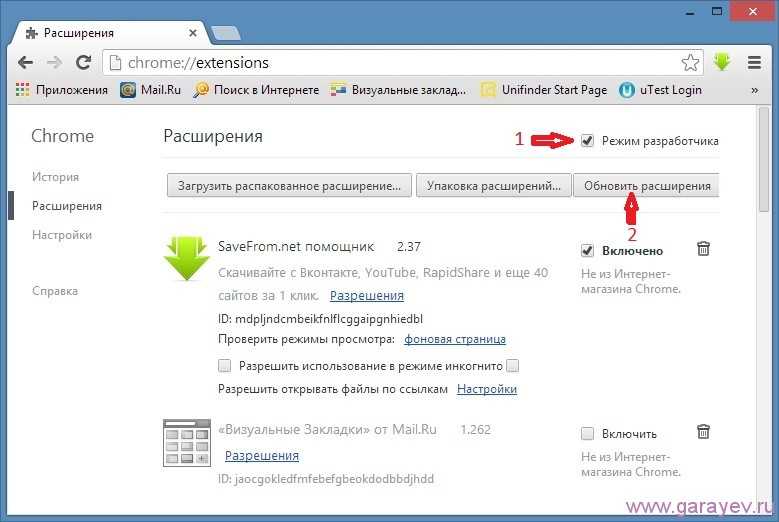Click the version number 1.262

[475, 430]
